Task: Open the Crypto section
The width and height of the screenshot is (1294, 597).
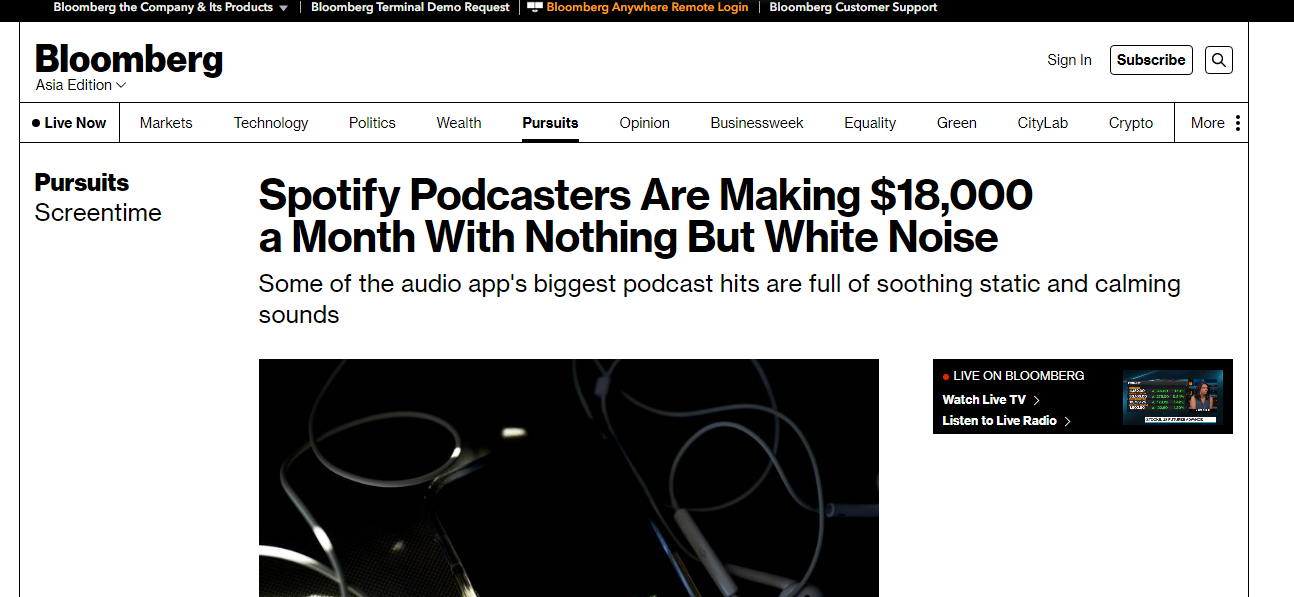Action: 1131,123
